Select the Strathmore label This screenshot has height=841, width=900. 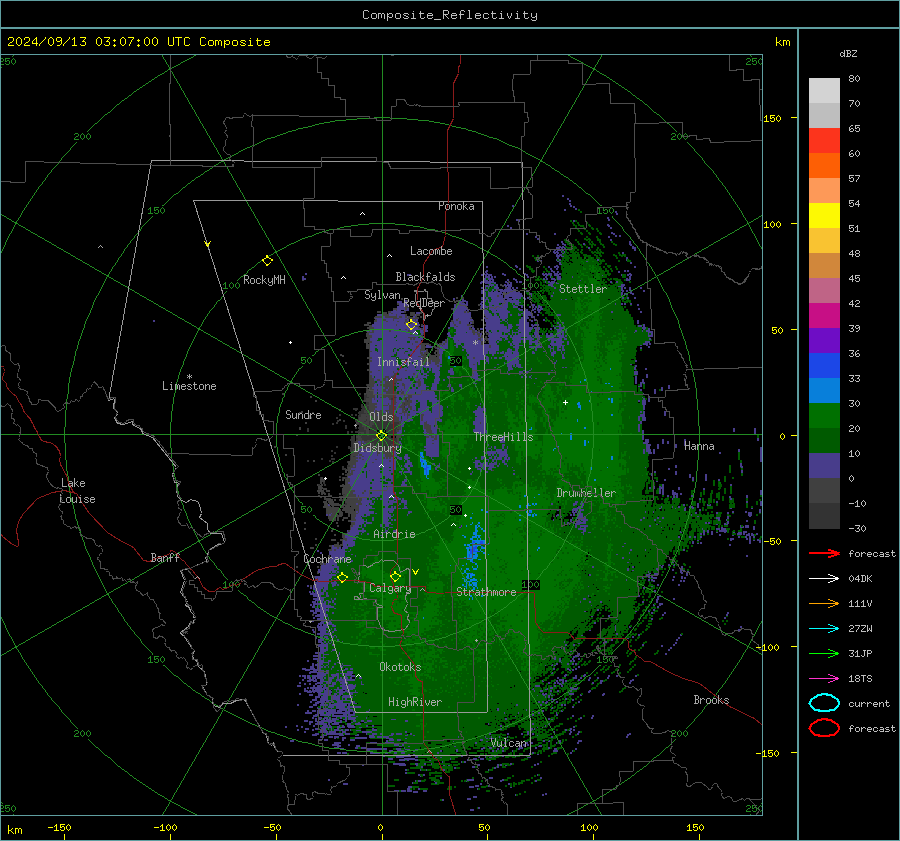coord(486,592)
